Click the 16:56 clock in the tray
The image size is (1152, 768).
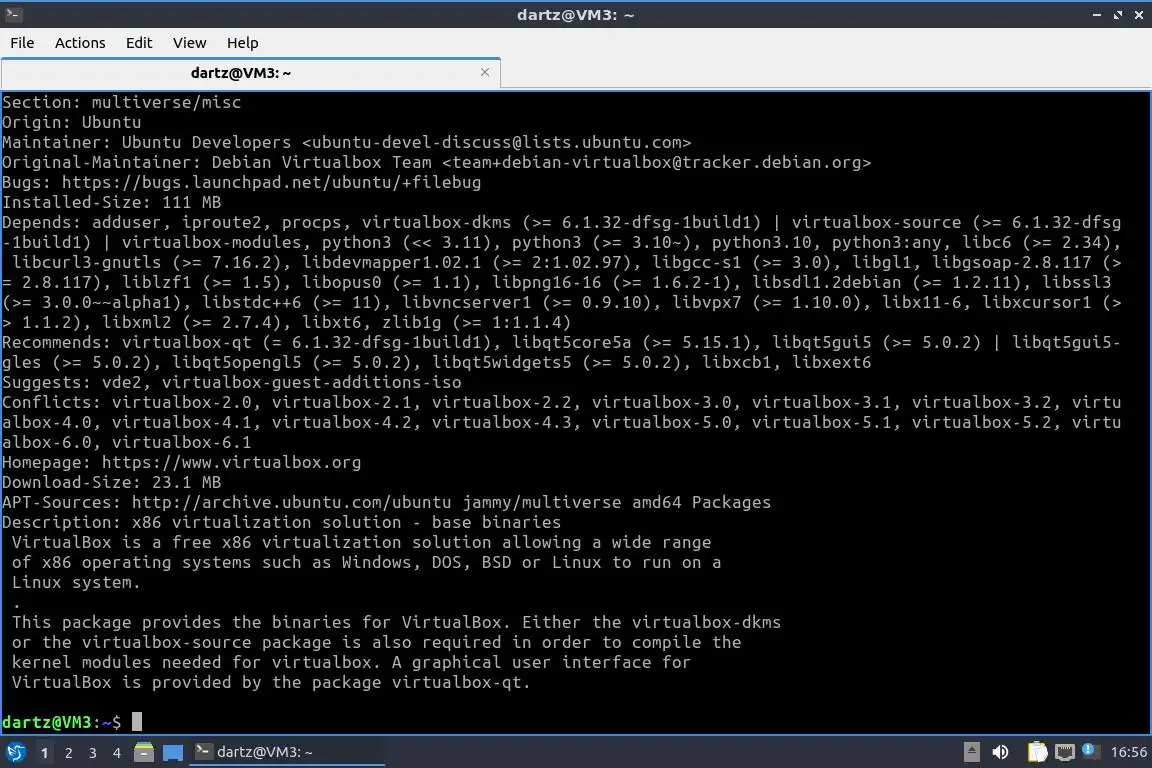point(1128,752)
